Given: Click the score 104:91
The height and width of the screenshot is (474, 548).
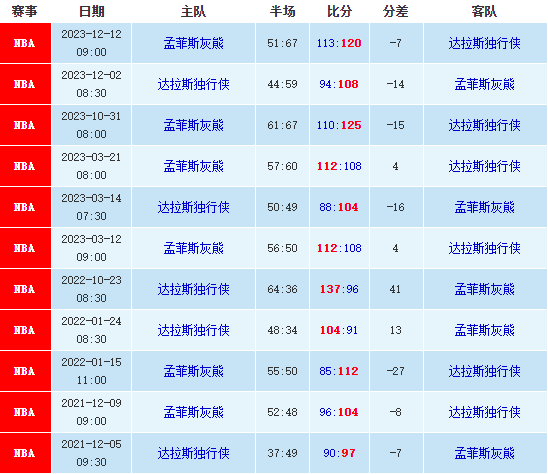Looking at the screenshot, I should pos(339,330).
